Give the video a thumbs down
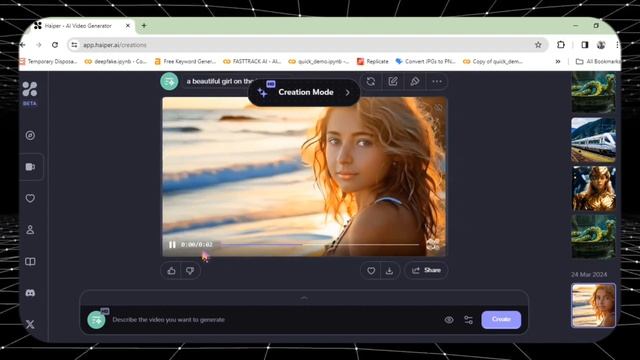Viewport: 640px width, 360px height. click(x=190, y=271)
